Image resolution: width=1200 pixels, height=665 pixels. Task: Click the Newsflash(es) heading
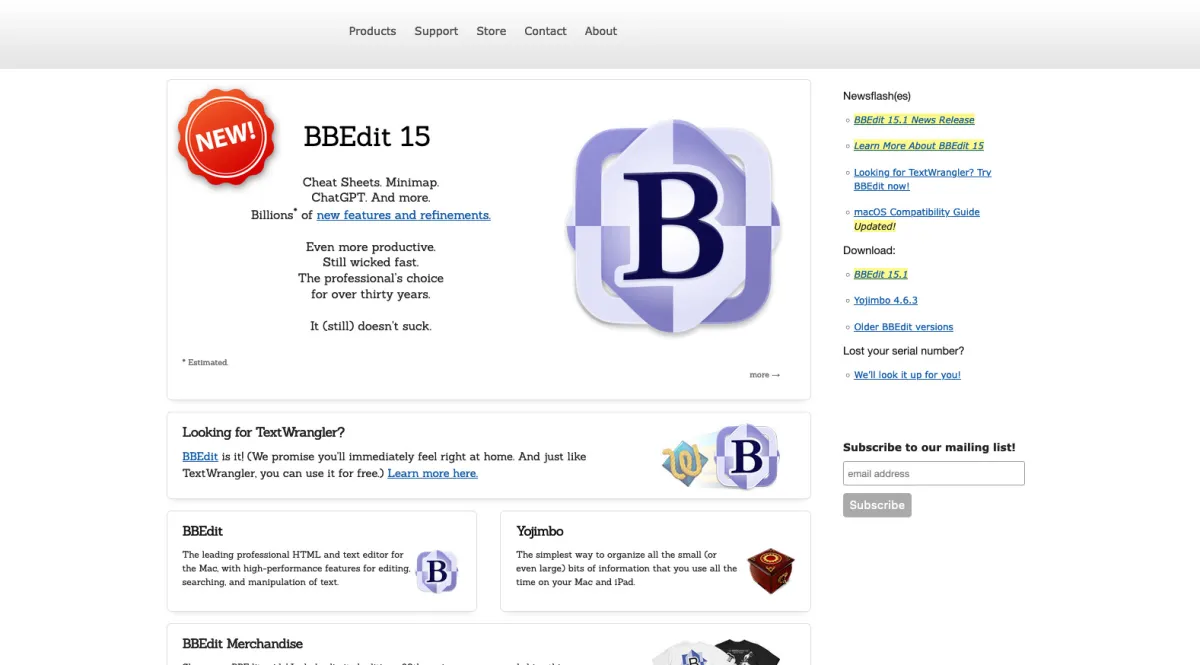877,96
